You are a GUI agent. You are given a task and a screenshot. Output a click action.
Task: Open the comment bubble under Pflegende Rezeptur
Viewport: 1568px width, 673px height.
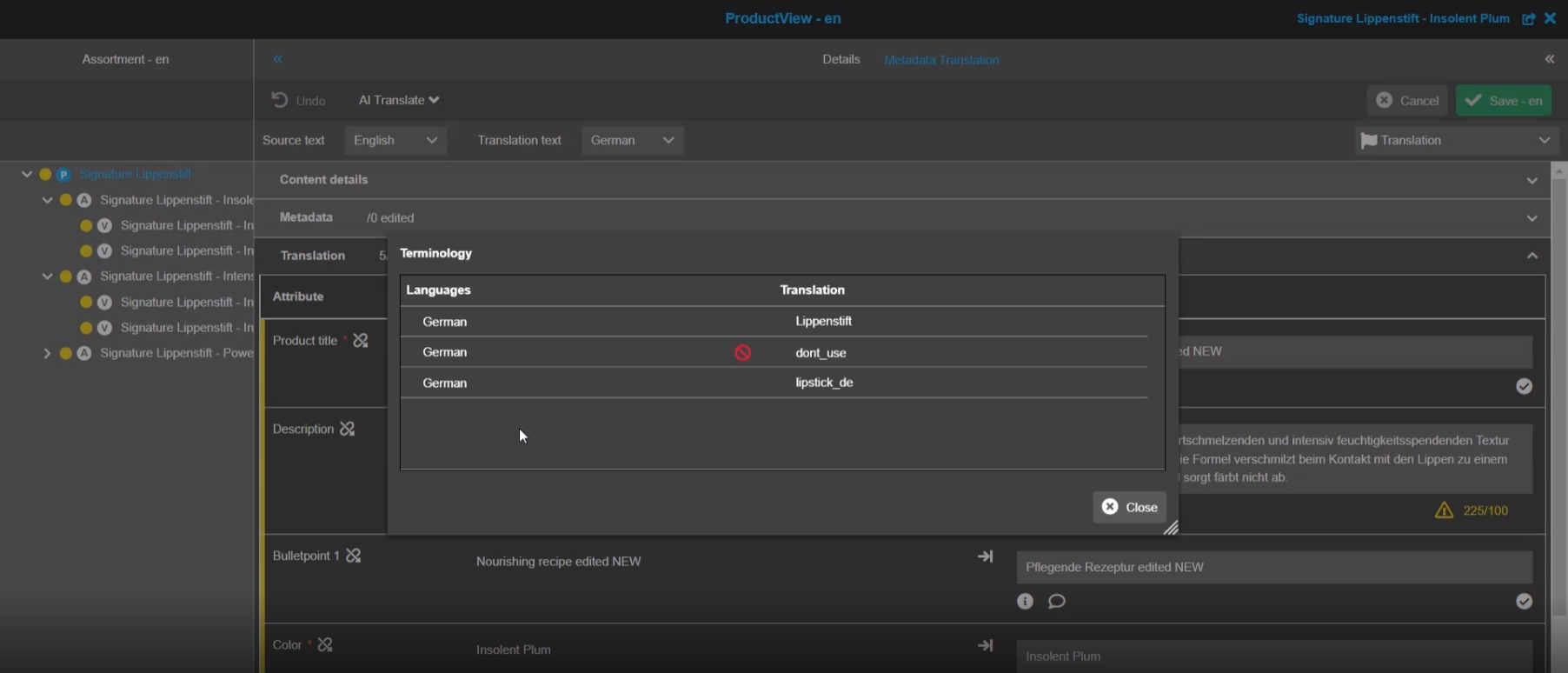(x=1057, y=601)
